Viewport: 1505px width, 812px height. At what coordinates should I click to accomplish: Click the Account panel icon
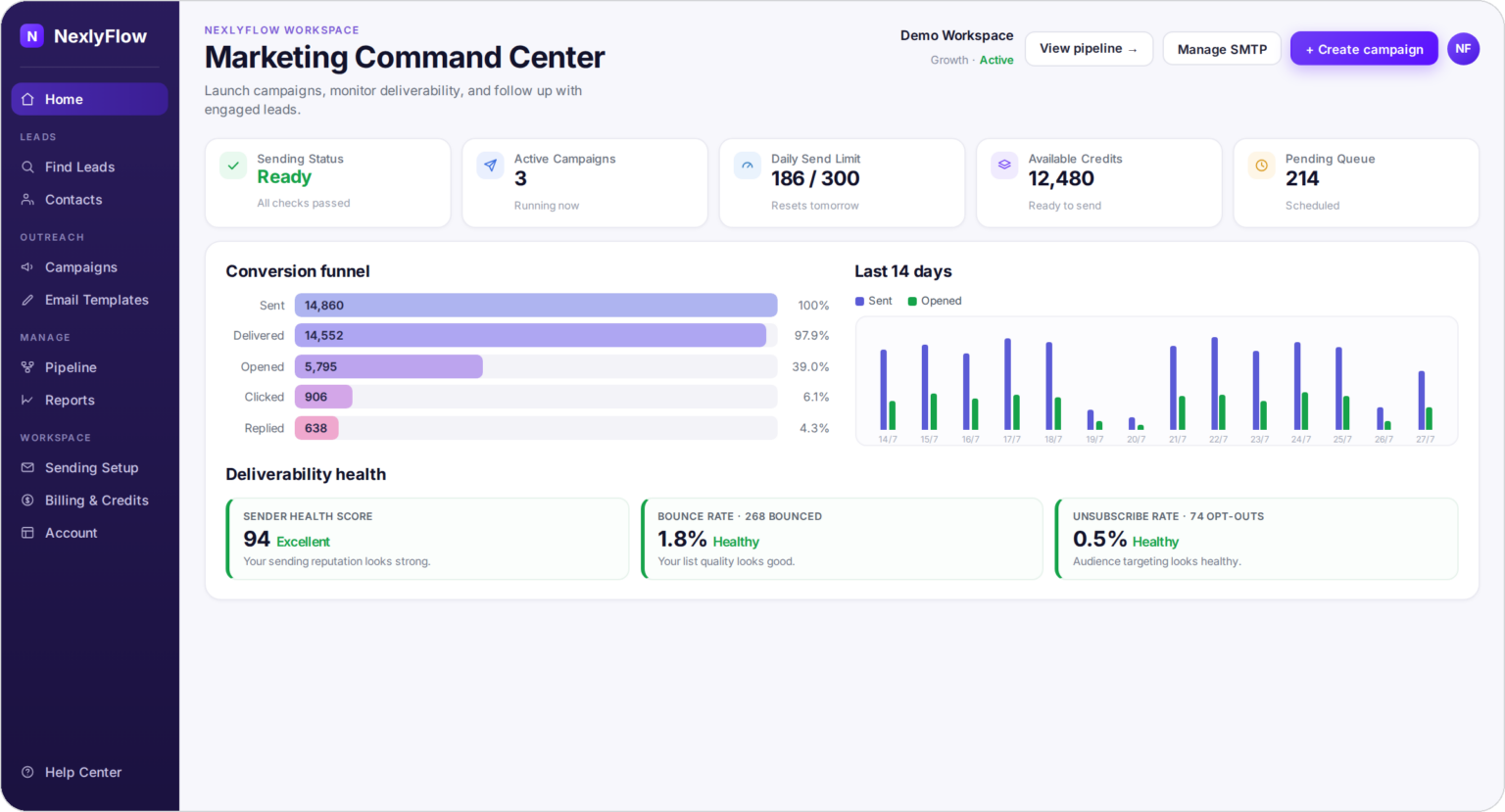[27, 533]
